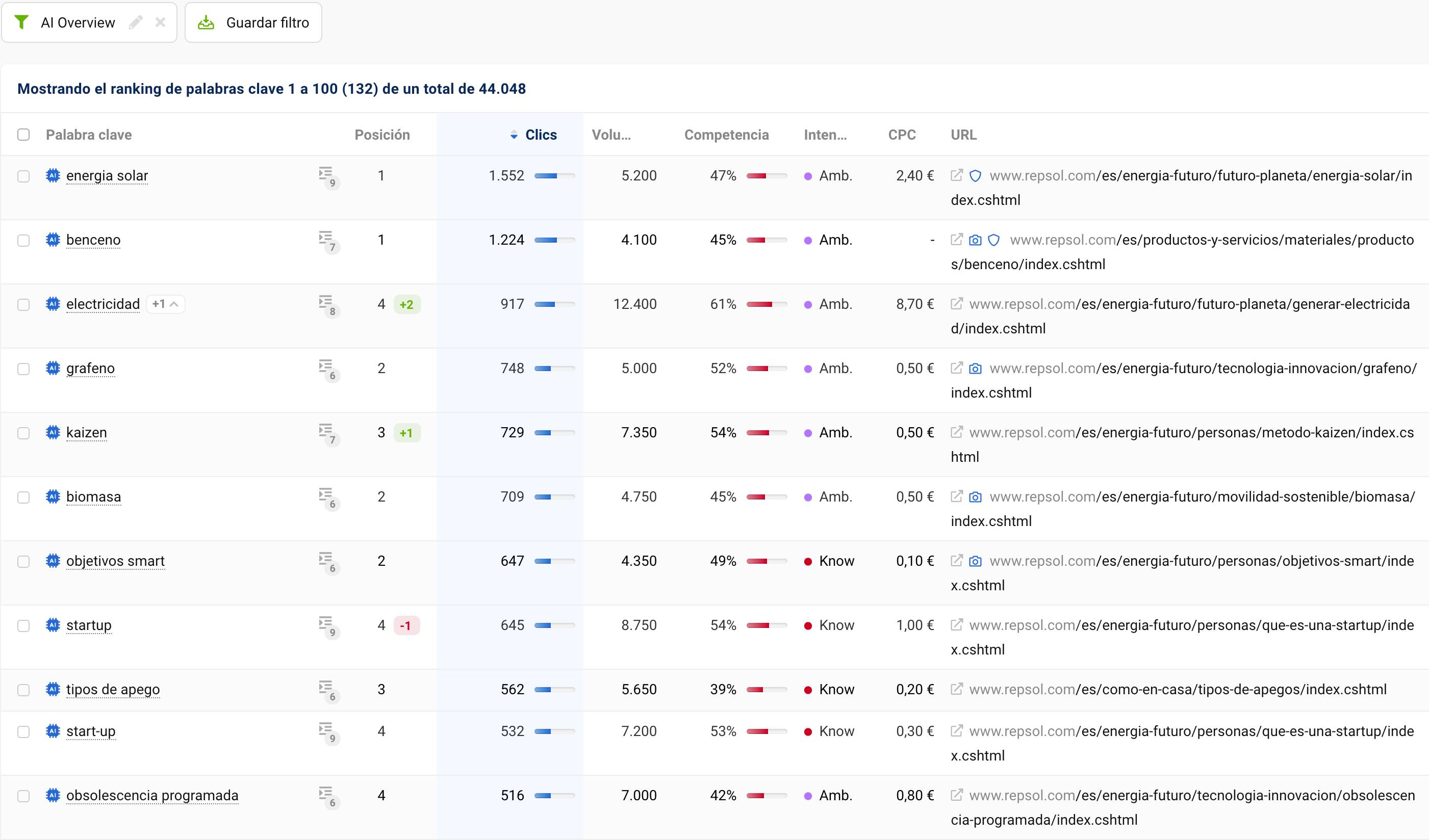The image size is (1429, 840).
Task: Click external link icon for tipos de apego
Action: (957, 689)
